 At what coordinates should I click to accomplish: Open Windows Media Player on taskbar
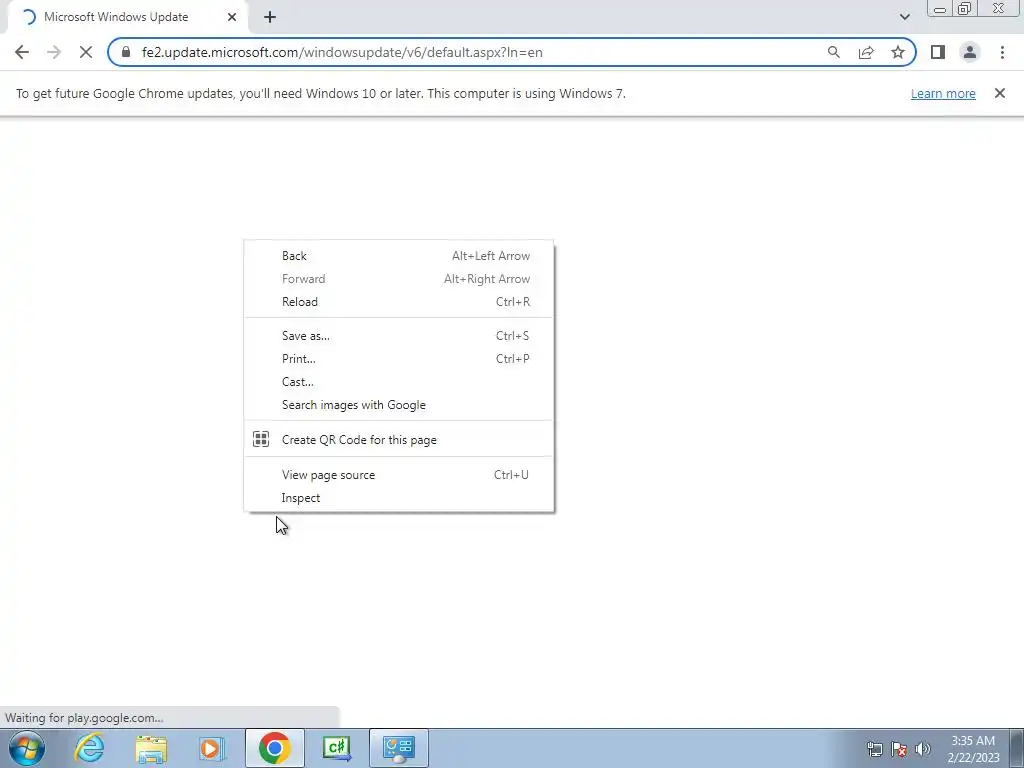pyautogui.click(x=212, y=748)
